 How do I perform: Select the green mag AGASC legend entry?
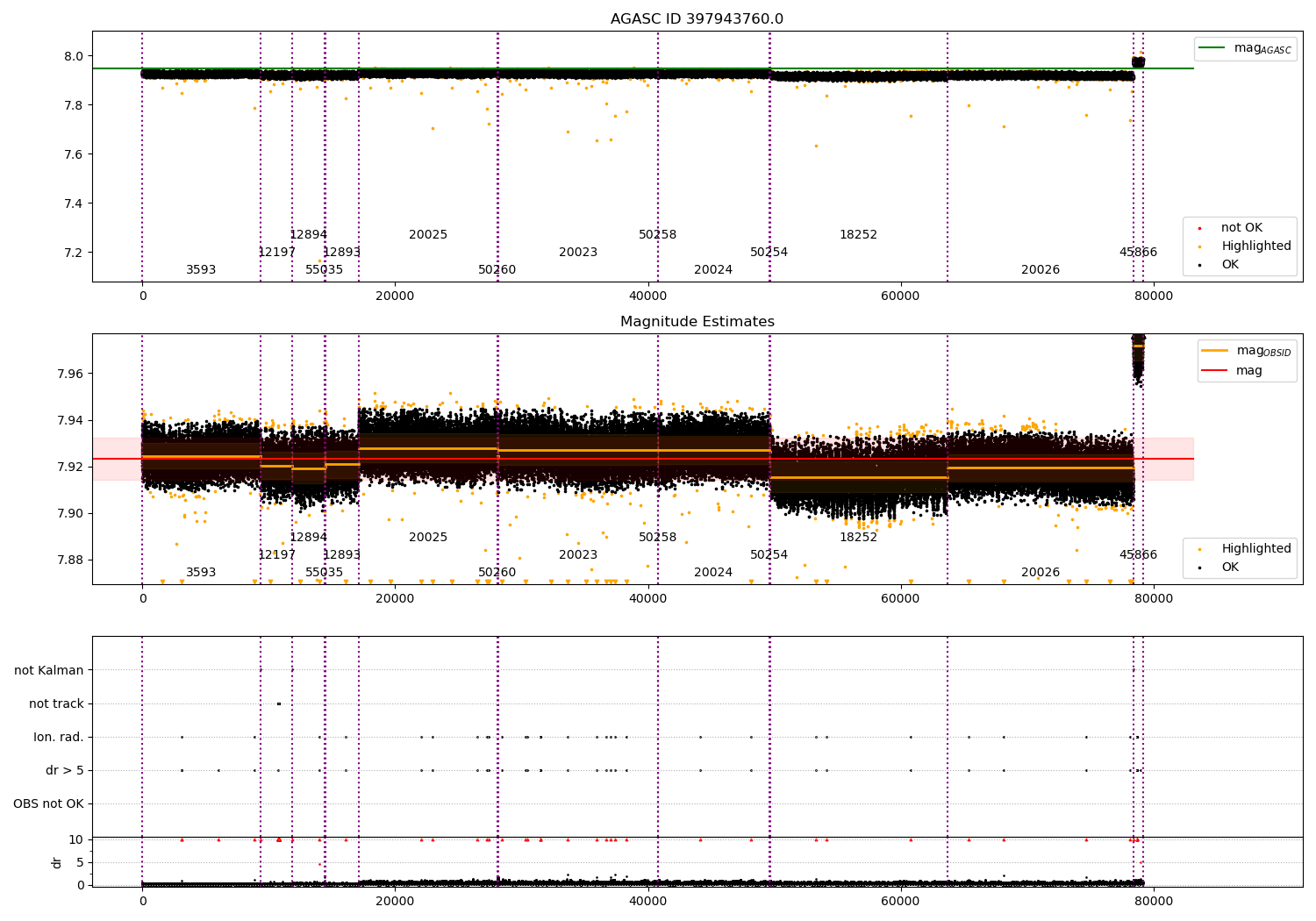1246,48
